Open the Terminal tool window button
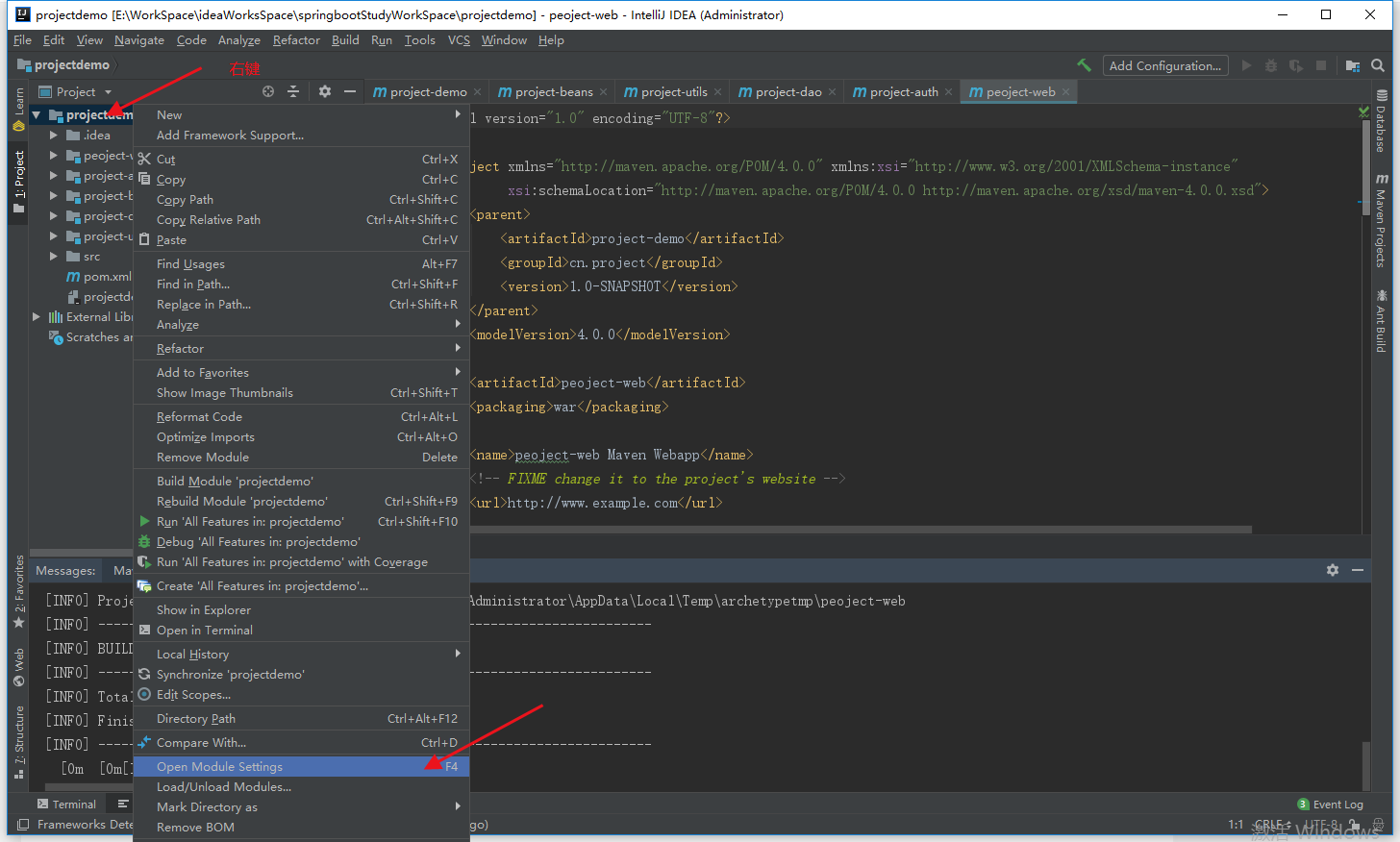1400x842 pixels. 66,805
